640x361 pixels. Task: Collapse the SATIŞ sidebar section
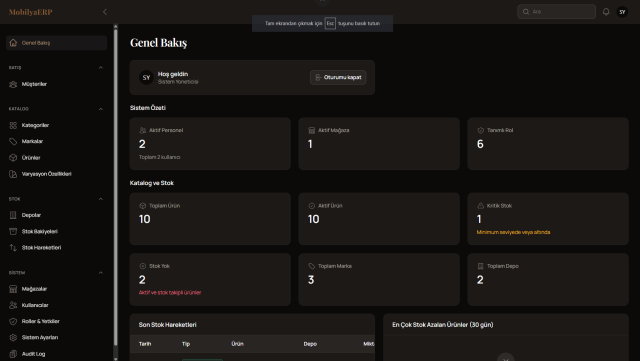click(100, 67)
